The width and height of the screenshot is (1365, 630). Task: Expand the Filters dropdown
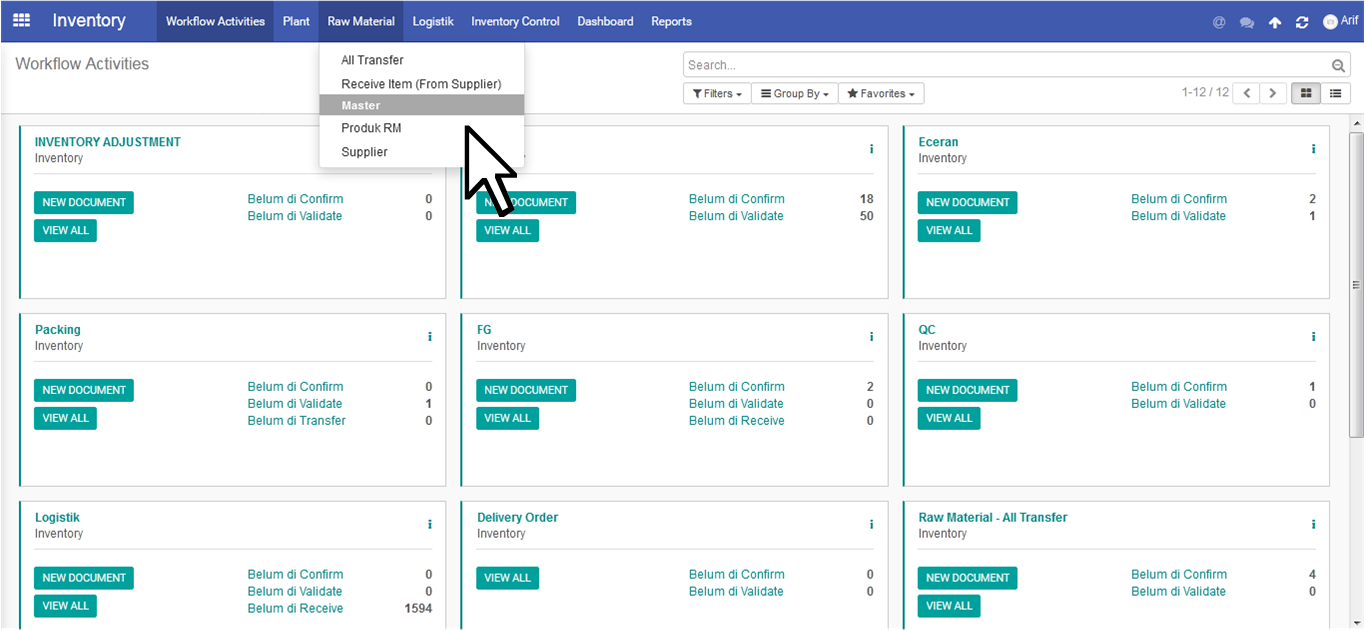point(717,93)
